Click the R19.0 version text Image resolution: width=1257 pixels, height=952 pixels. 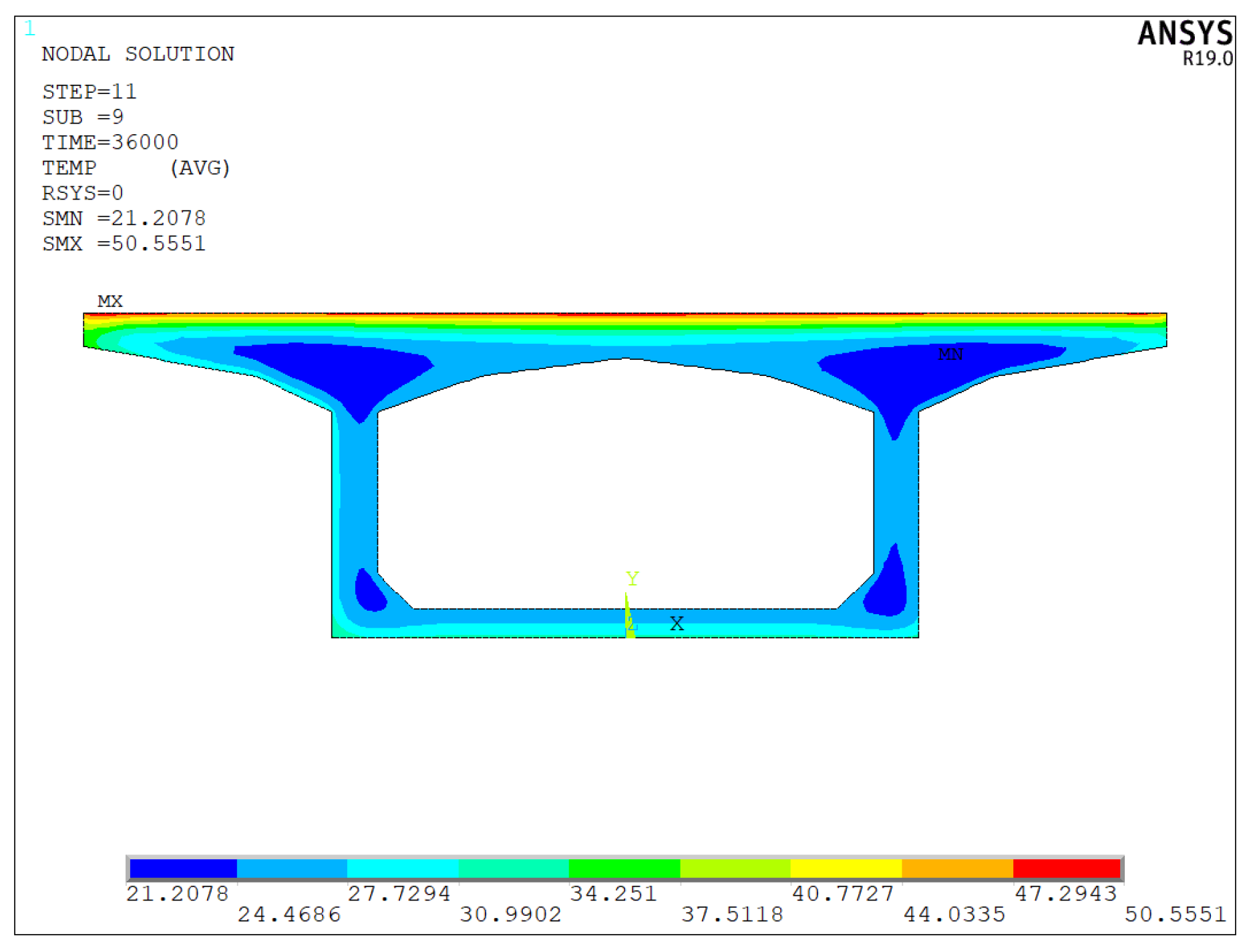1207,59
